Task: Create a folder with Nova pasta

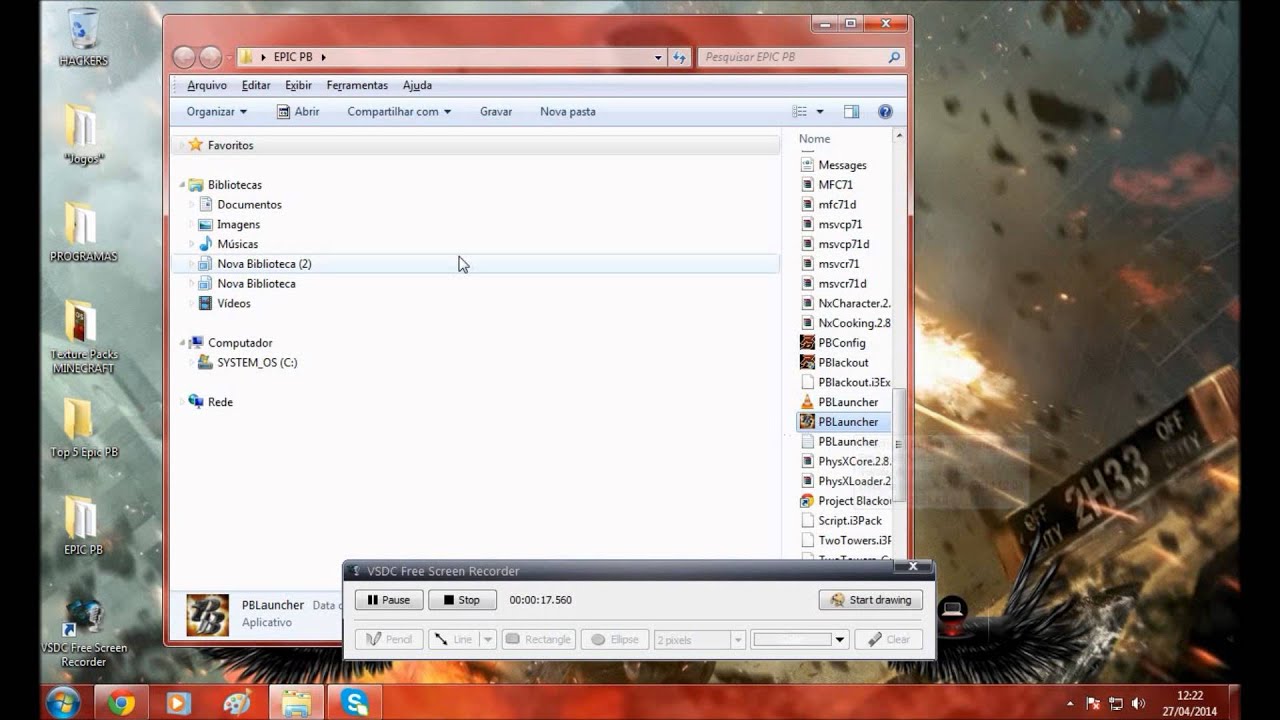Action: (568, 112)
